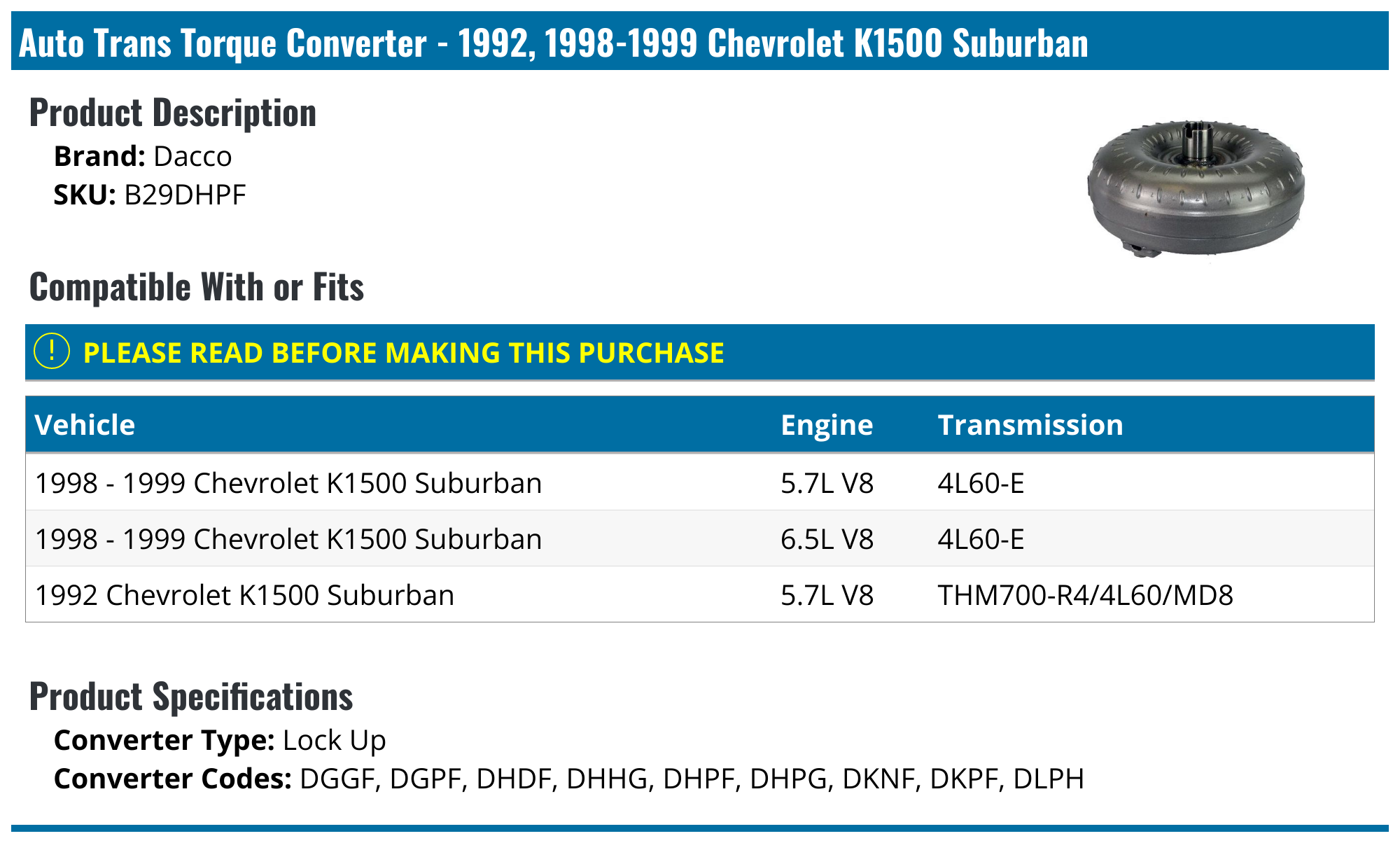
Task: Click the "PLEASE READ BEFORE MAKING THIS PURCHASE" notice
Action: coord(403,353)
